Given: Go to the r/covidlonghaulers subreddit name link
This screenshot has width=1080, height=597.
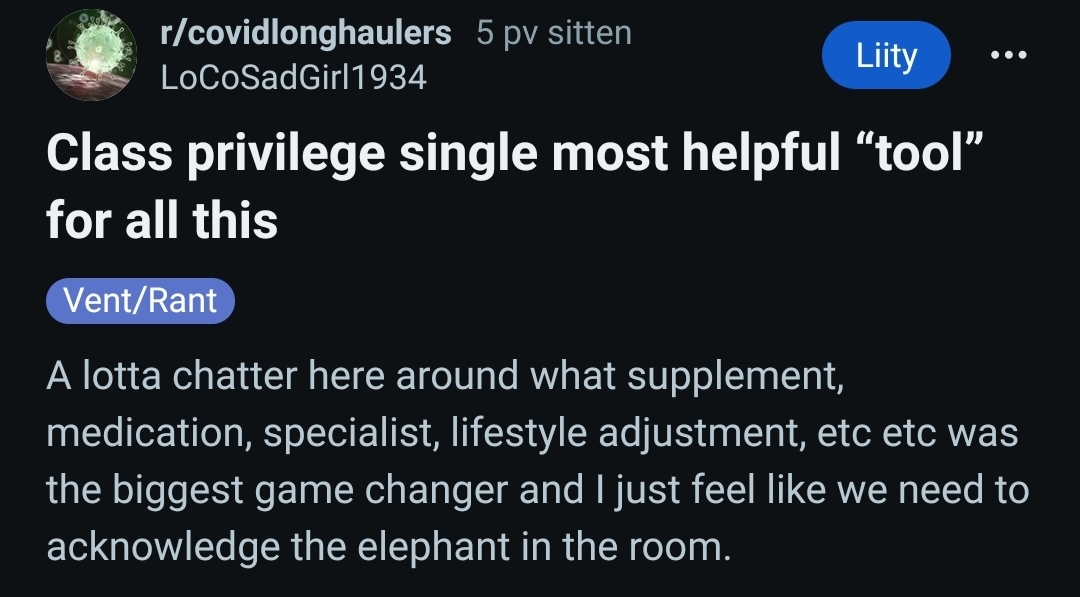Looking at the screenshot, I should [306, 33].
